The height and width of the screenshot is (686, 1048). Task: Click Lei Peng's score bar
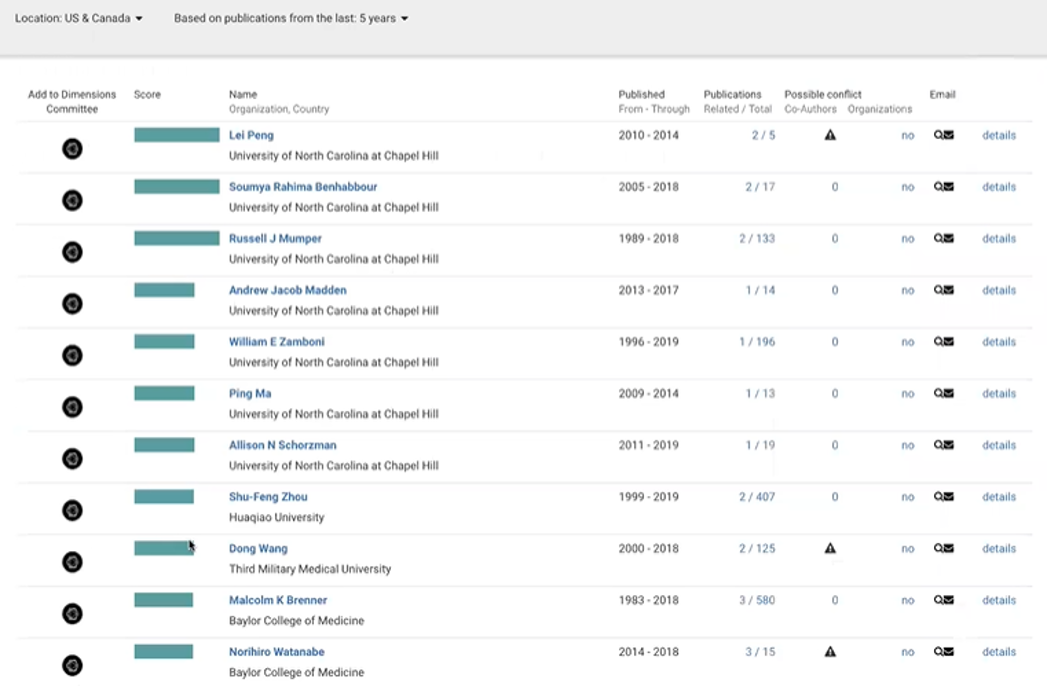tap(176, 135)
